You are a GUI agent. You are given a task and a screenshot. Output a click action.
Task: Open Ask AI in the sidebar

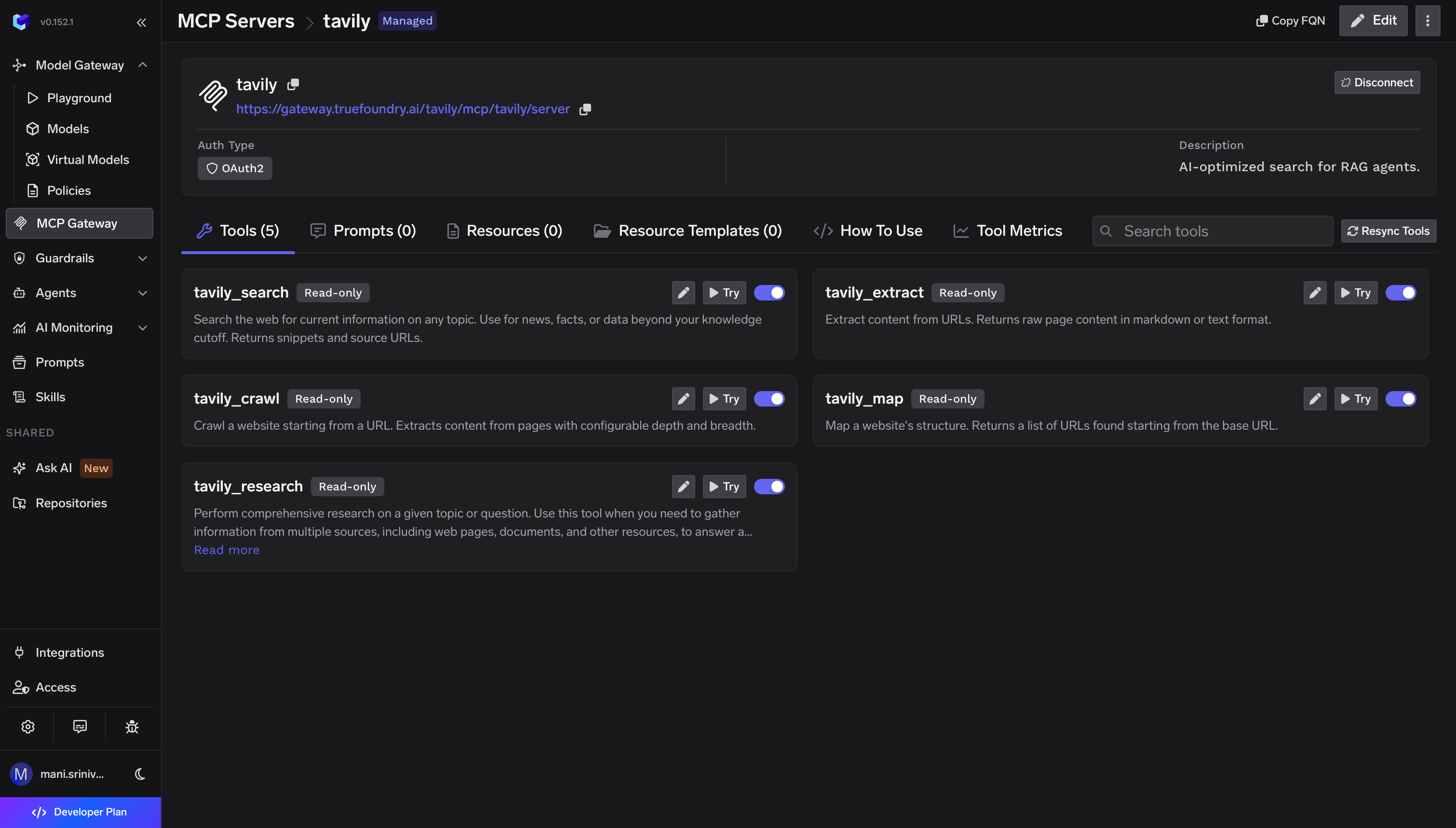tap(54, 468)
